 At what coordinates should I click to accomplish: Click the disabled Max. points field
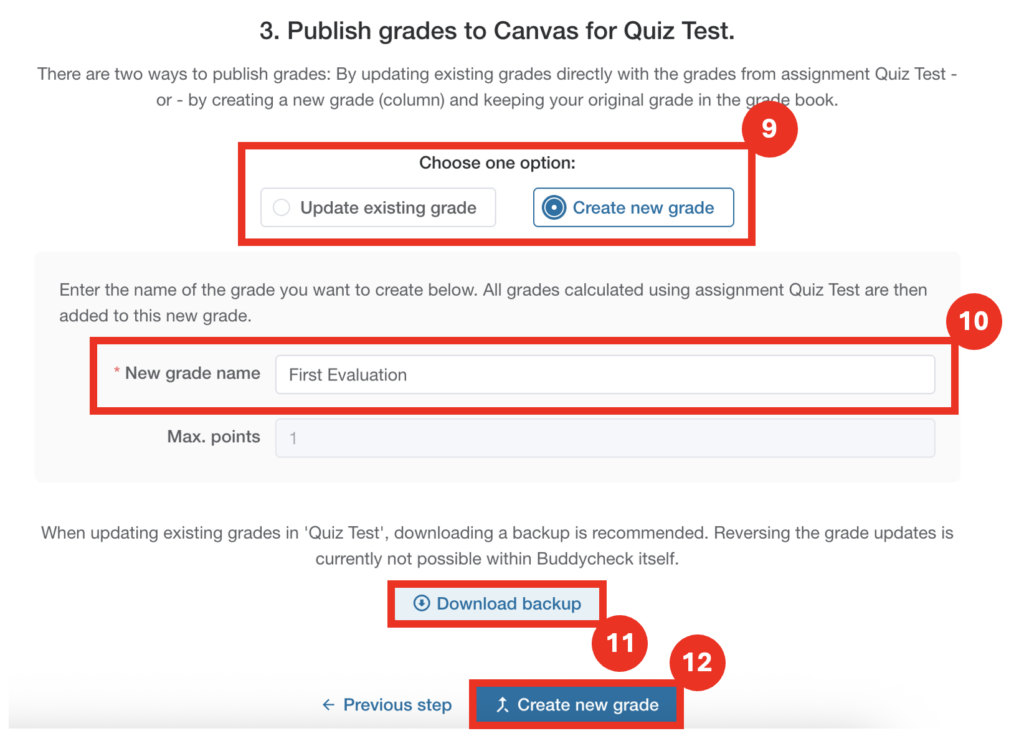coord(605,438)
